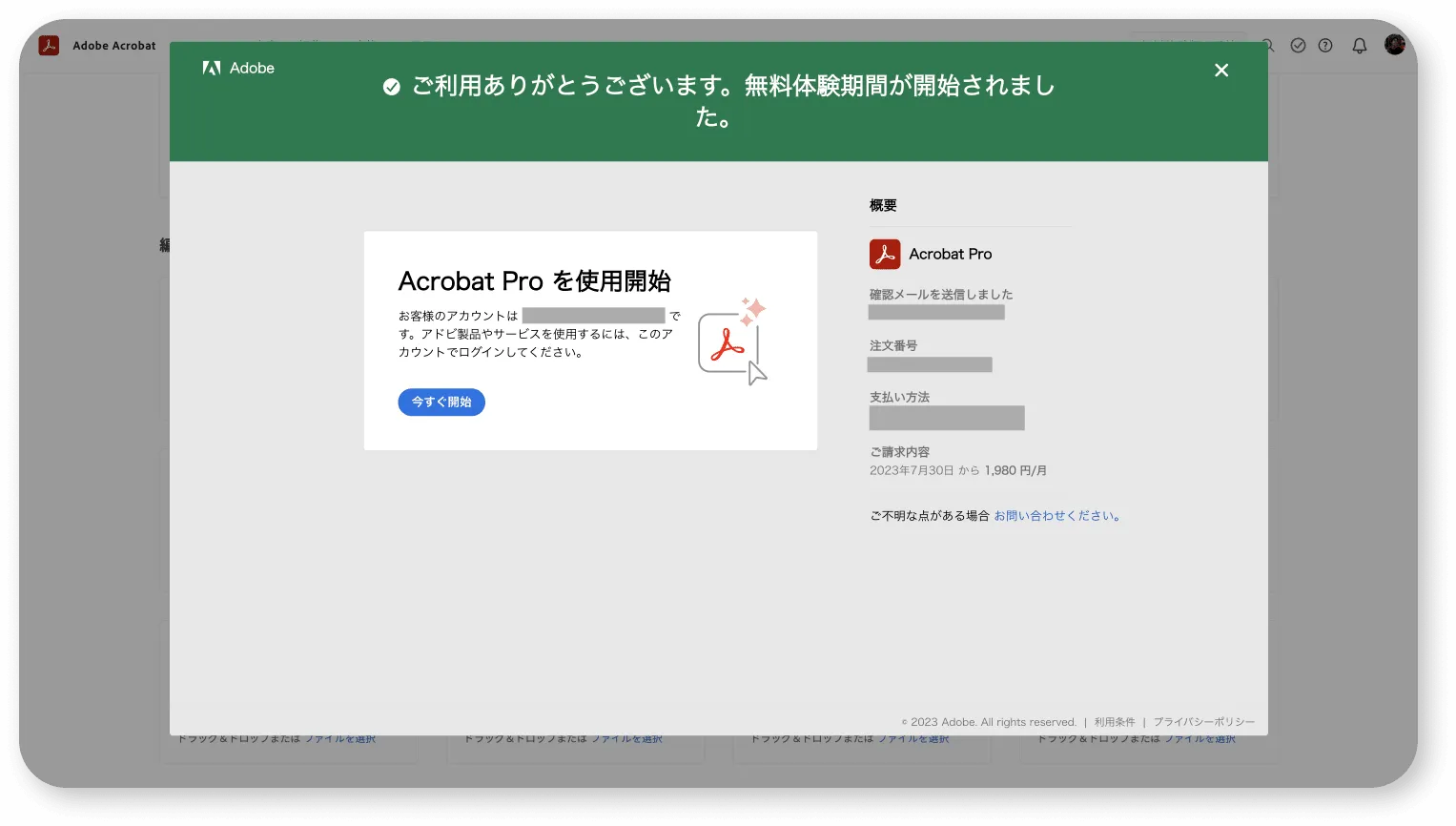Open the お問い合わせください link

pos(1058,516)
